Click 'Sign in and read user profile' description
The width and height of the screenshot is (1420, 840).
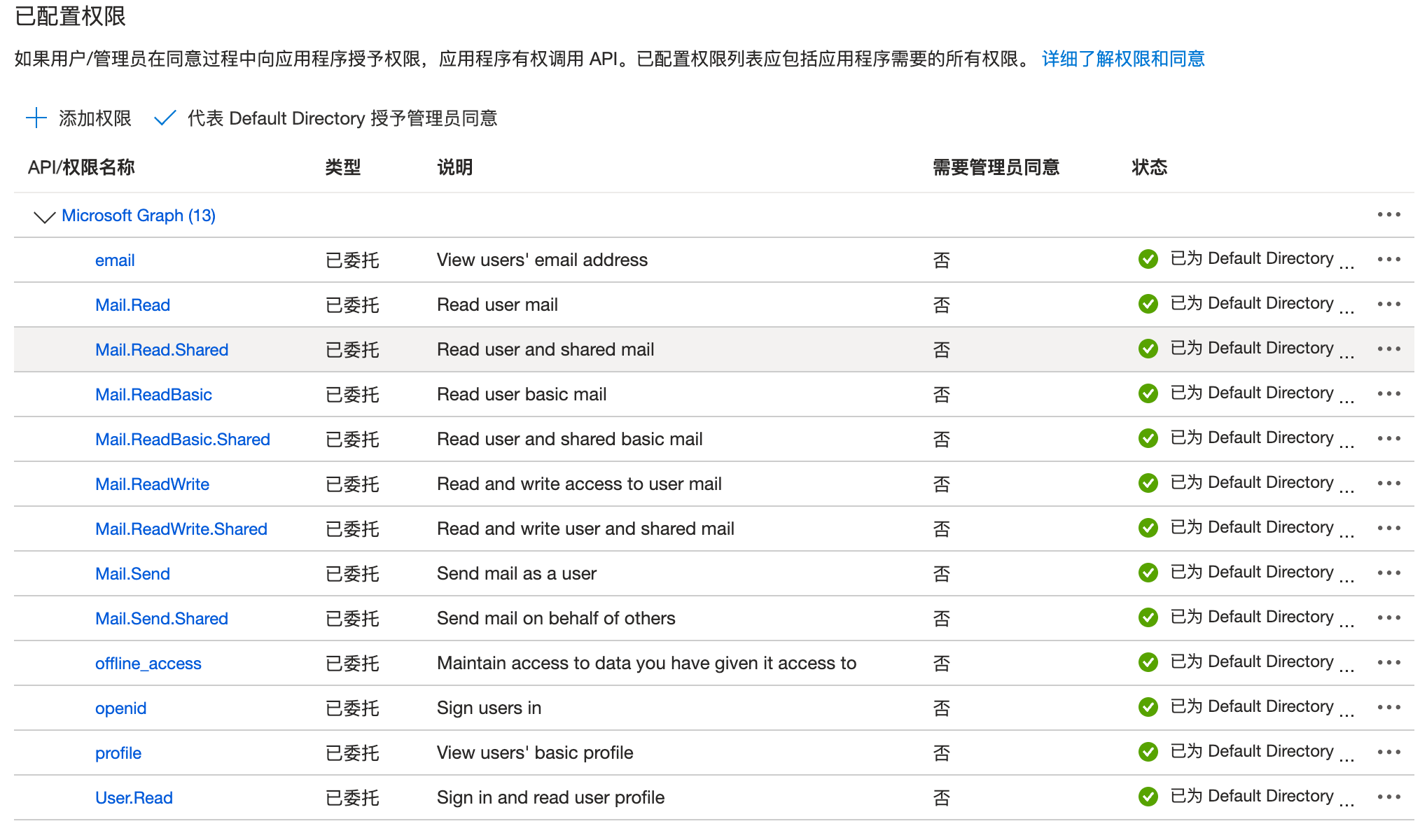(x=550, y=797)
